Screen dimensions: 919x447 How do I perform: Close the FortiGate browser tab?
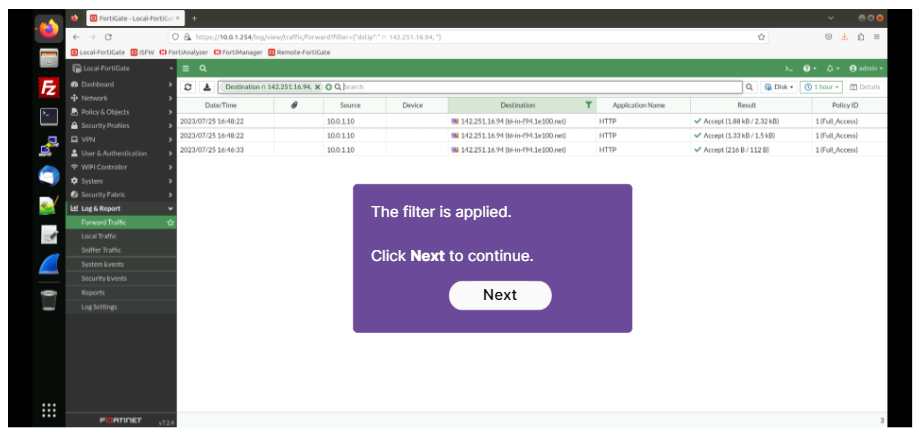(x=178, y=18)
